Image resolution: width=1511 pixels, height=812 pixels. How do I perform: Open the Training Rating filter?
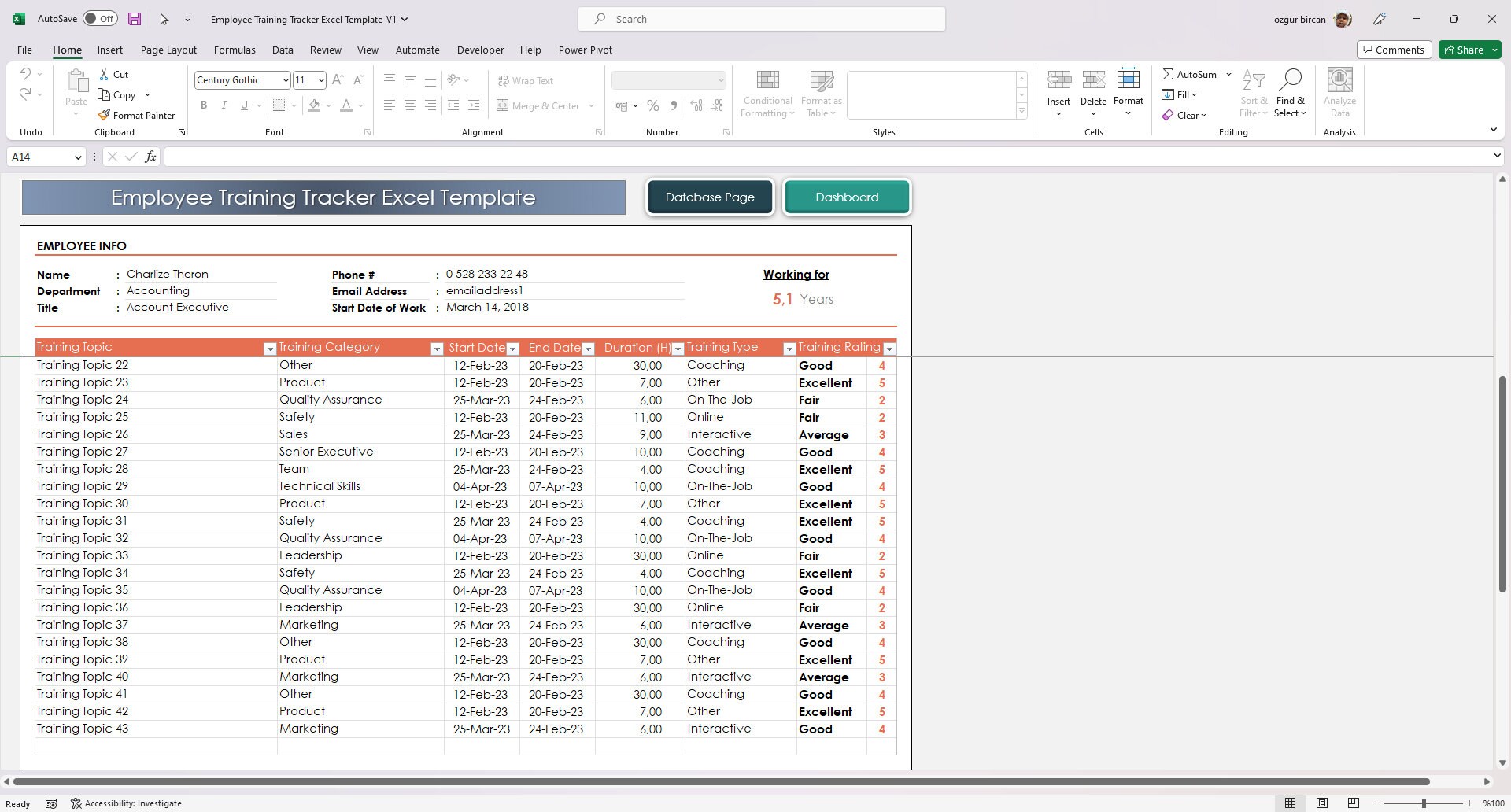point(889,348)
